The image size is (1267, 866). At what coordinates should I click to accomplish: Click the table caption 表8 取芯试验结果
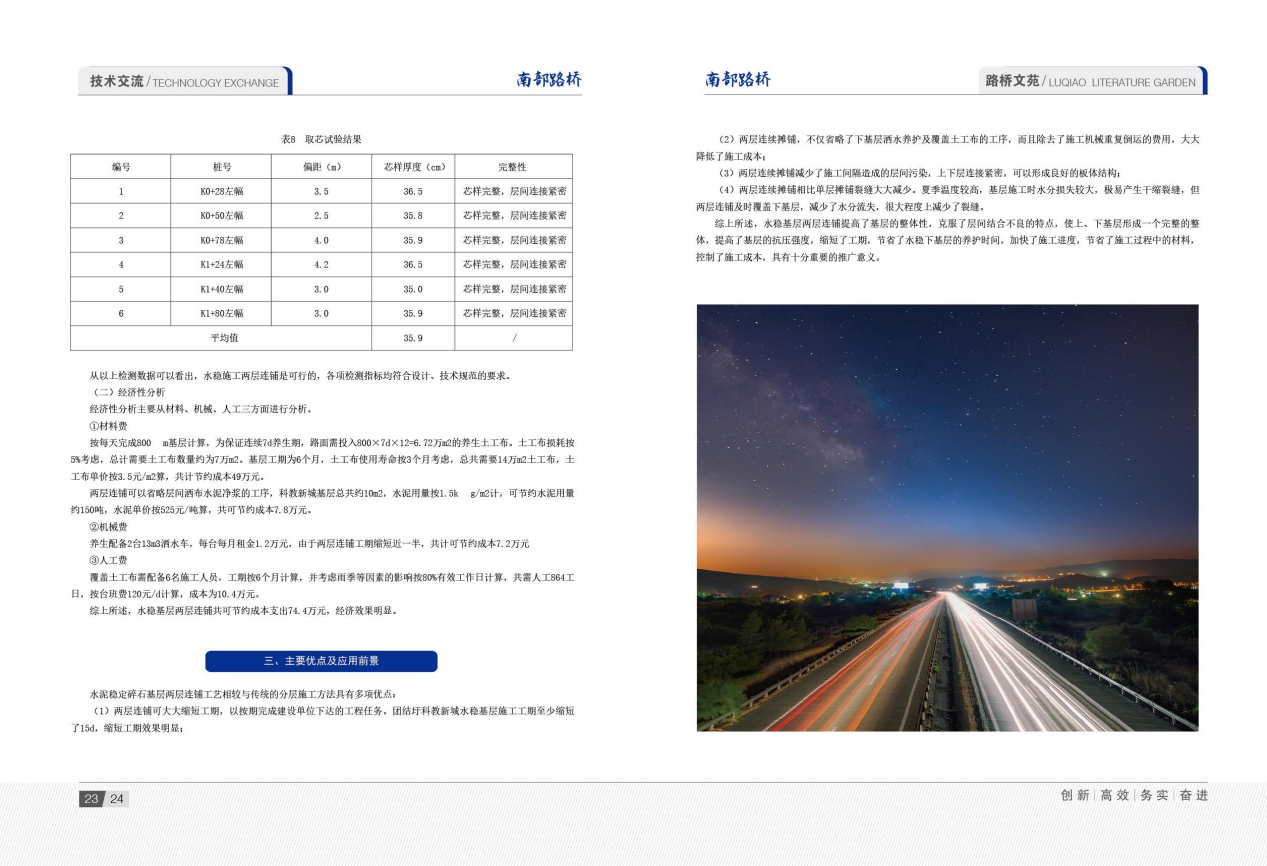(321, 138)
